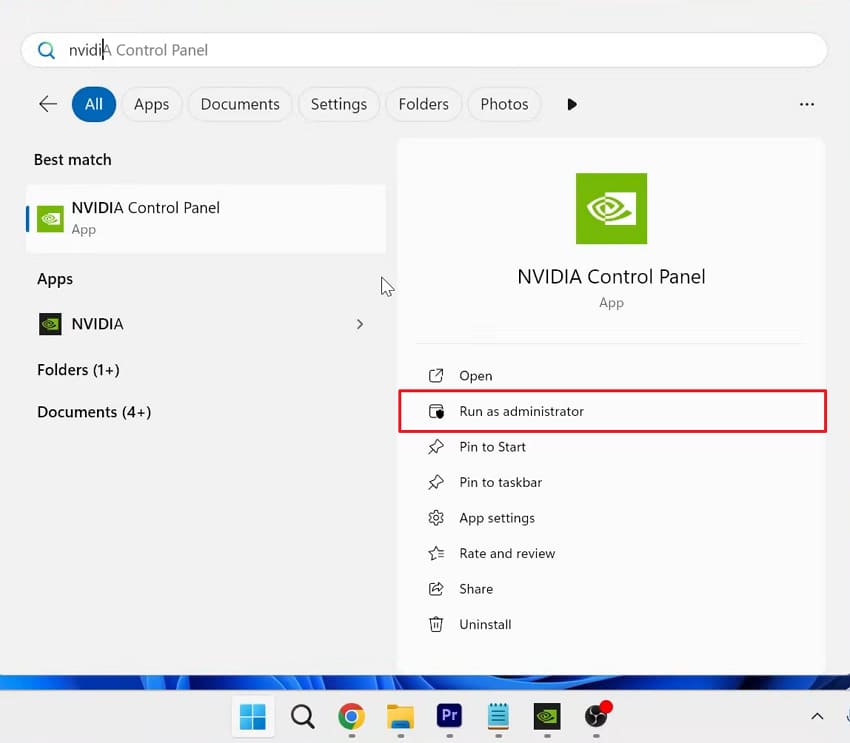The image size is (850, 743).
Task: Switch to the Documents filter tab
Action: click(x=239, y=104)
